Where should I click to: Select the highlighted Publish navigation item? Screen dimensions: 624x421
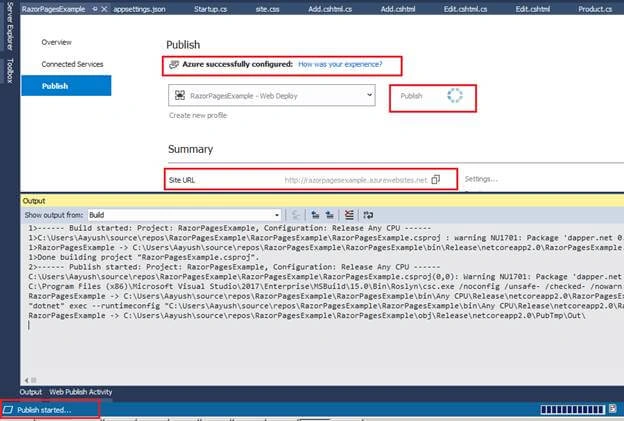[x=66, y=86]
